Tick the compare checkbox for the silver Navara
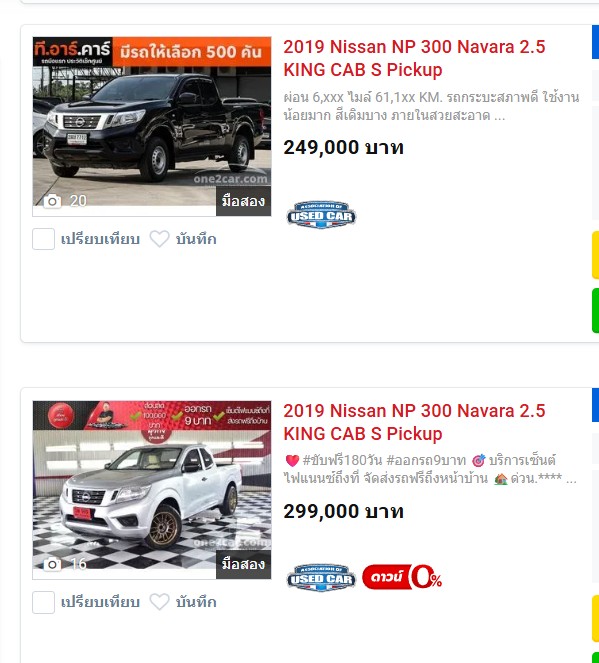599x663 pixels. coord(44,602)
